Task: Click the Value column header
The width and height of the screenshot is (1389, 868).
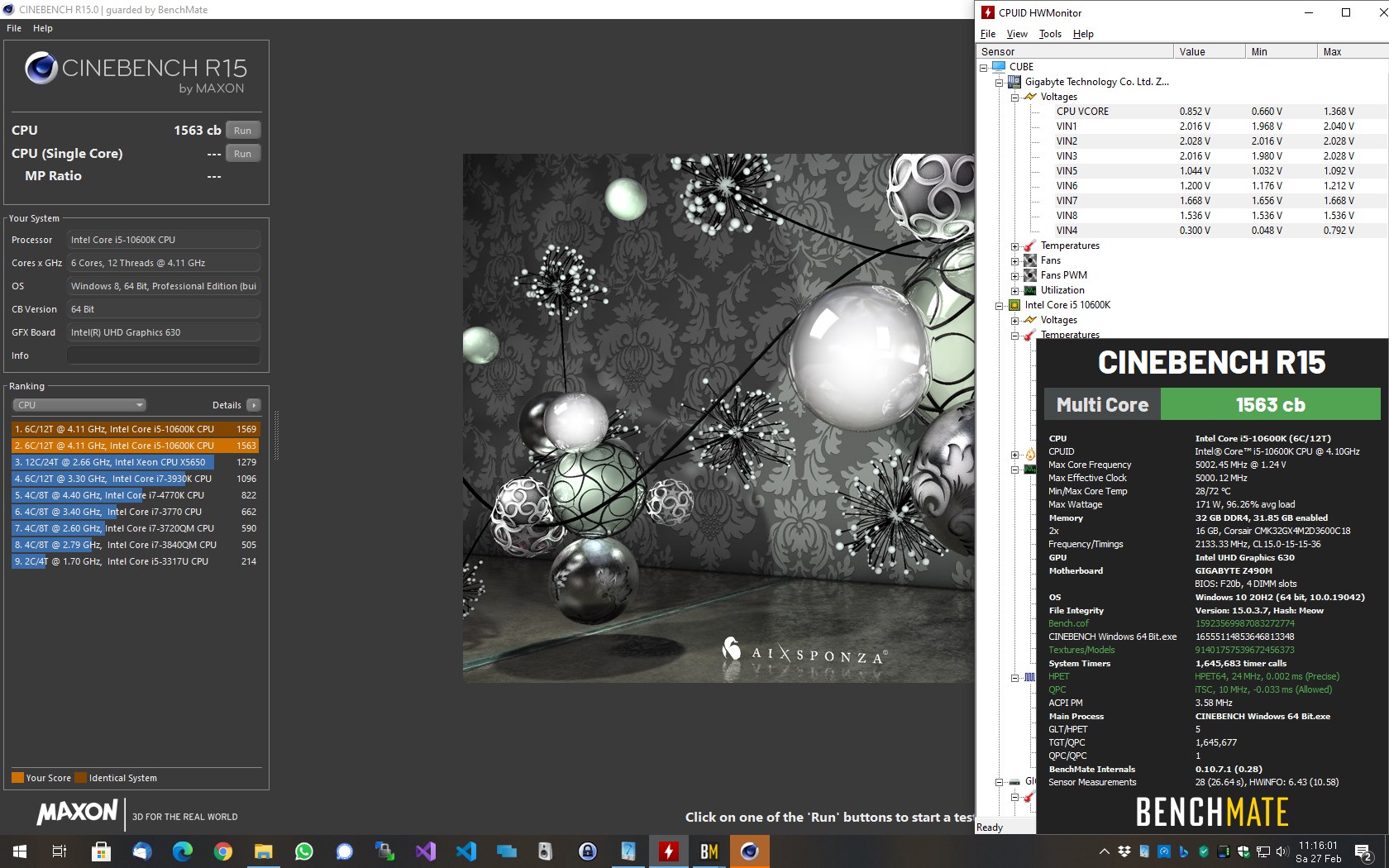Action: 1209,51
